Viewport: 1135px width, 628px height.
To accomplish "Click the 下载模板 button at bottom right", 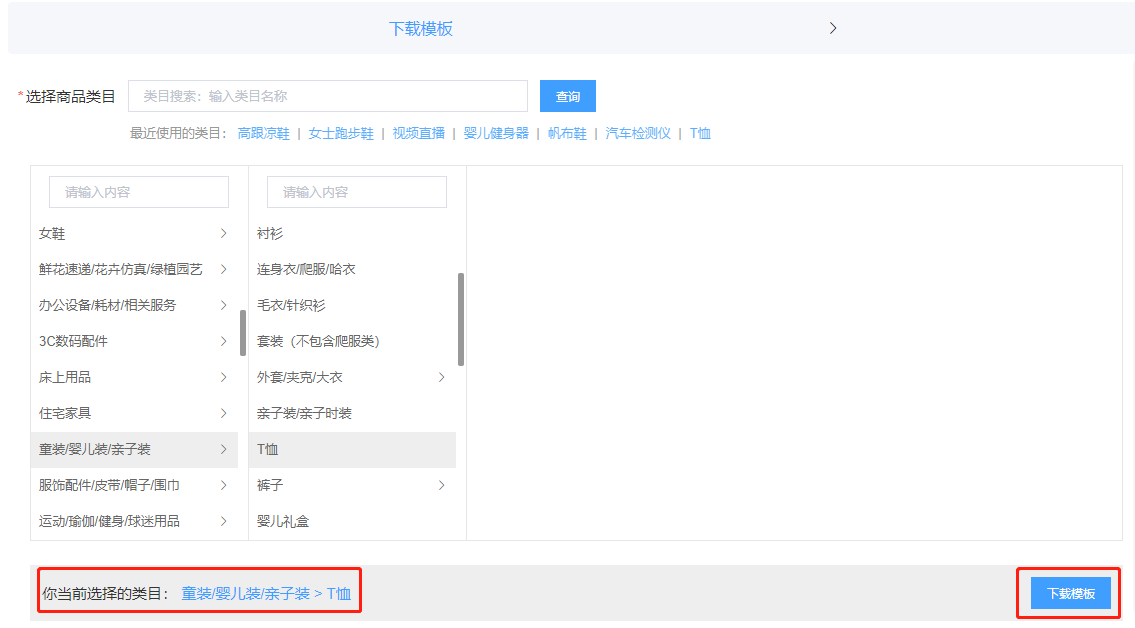I will (1070, 592).
